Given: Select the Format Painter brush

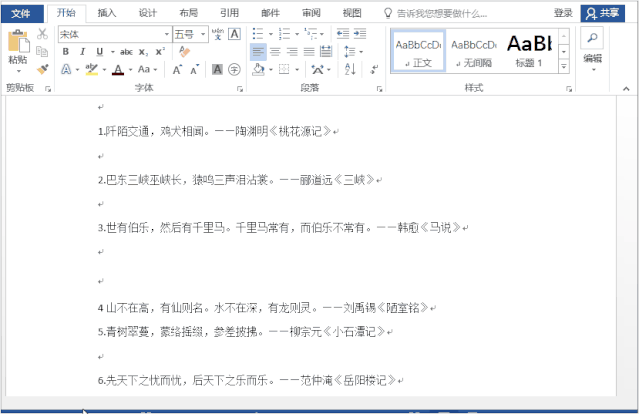Looking at the screenshot, I should coord(42,69).
